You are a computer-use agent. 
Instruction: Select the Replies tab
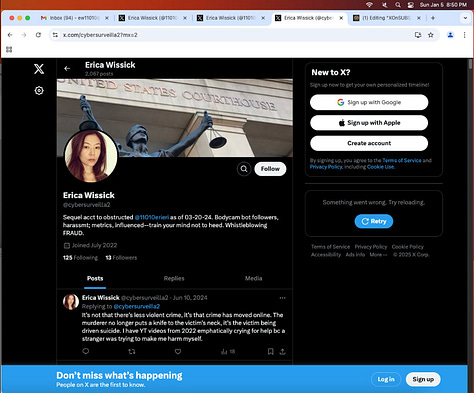[174, 278]
